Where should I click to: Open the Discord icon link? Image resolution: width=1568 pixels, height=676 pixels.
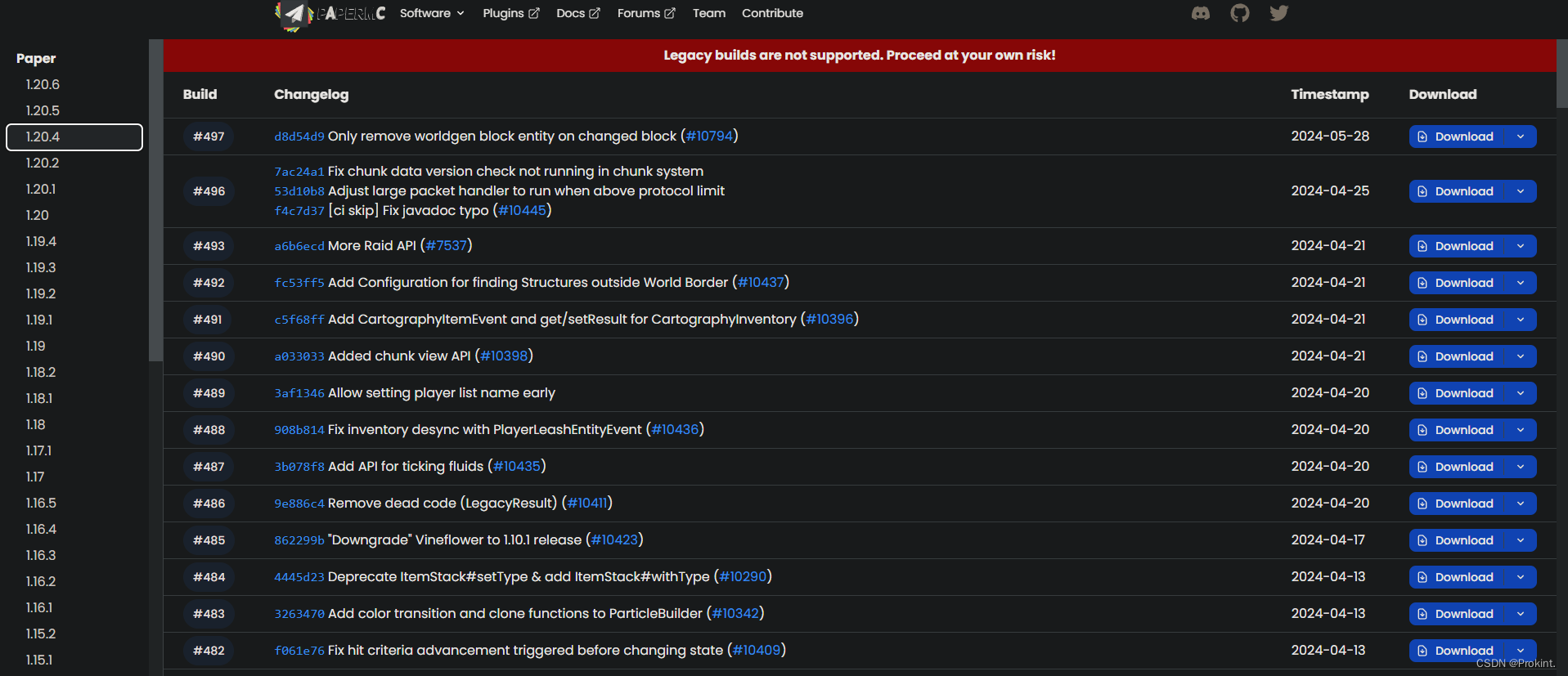click(x=1200, y=13)
